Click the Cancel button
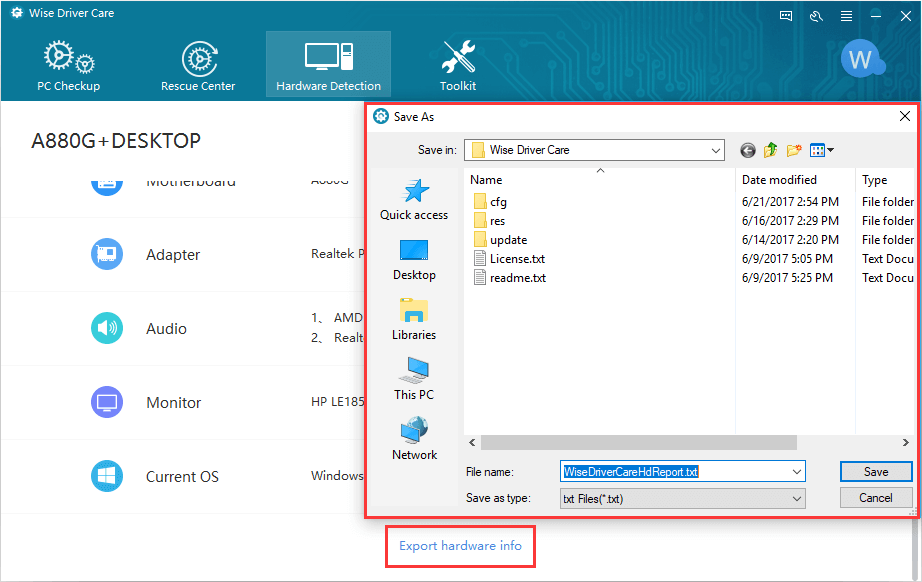 coord(876,498)
